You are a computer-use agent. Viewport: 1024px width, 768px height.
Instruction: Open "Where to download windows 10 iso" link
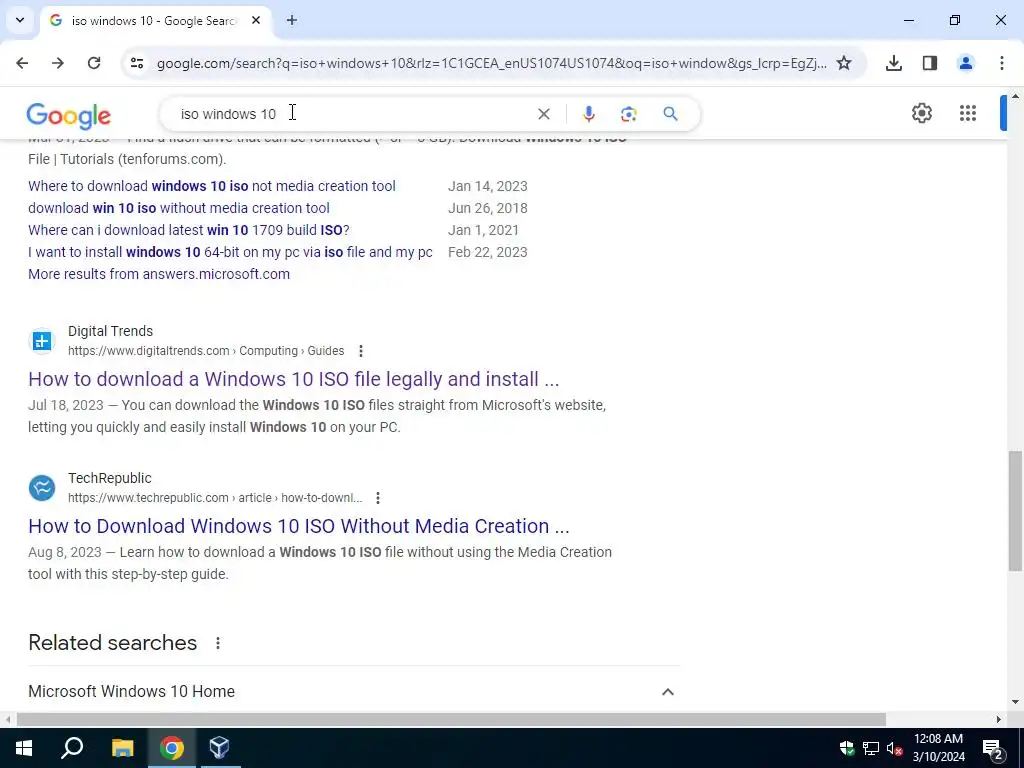click(212, 186)
